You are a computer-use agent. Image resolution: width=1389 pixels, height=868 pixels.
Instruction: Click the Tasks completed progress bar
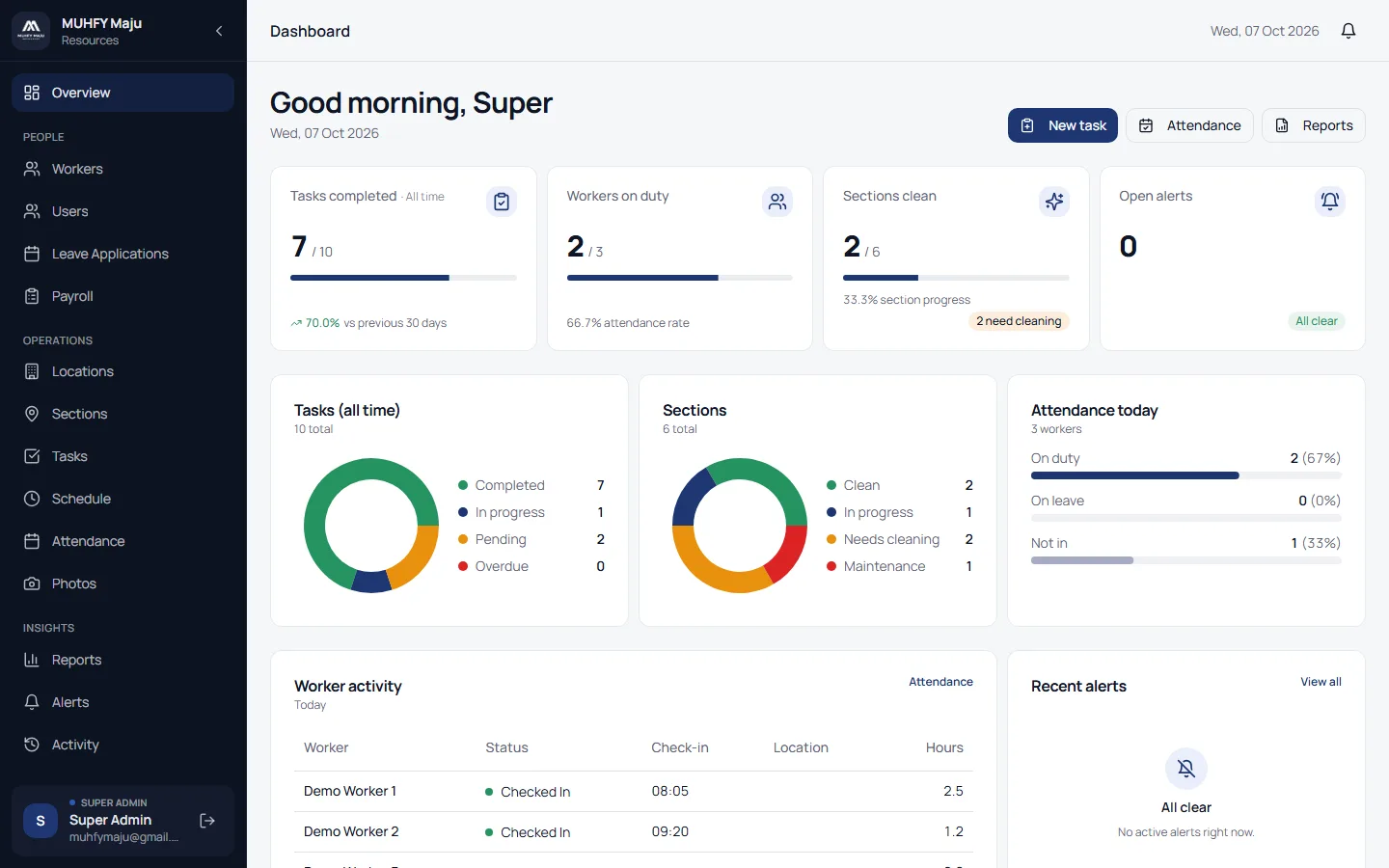click(x=403, y=278)
